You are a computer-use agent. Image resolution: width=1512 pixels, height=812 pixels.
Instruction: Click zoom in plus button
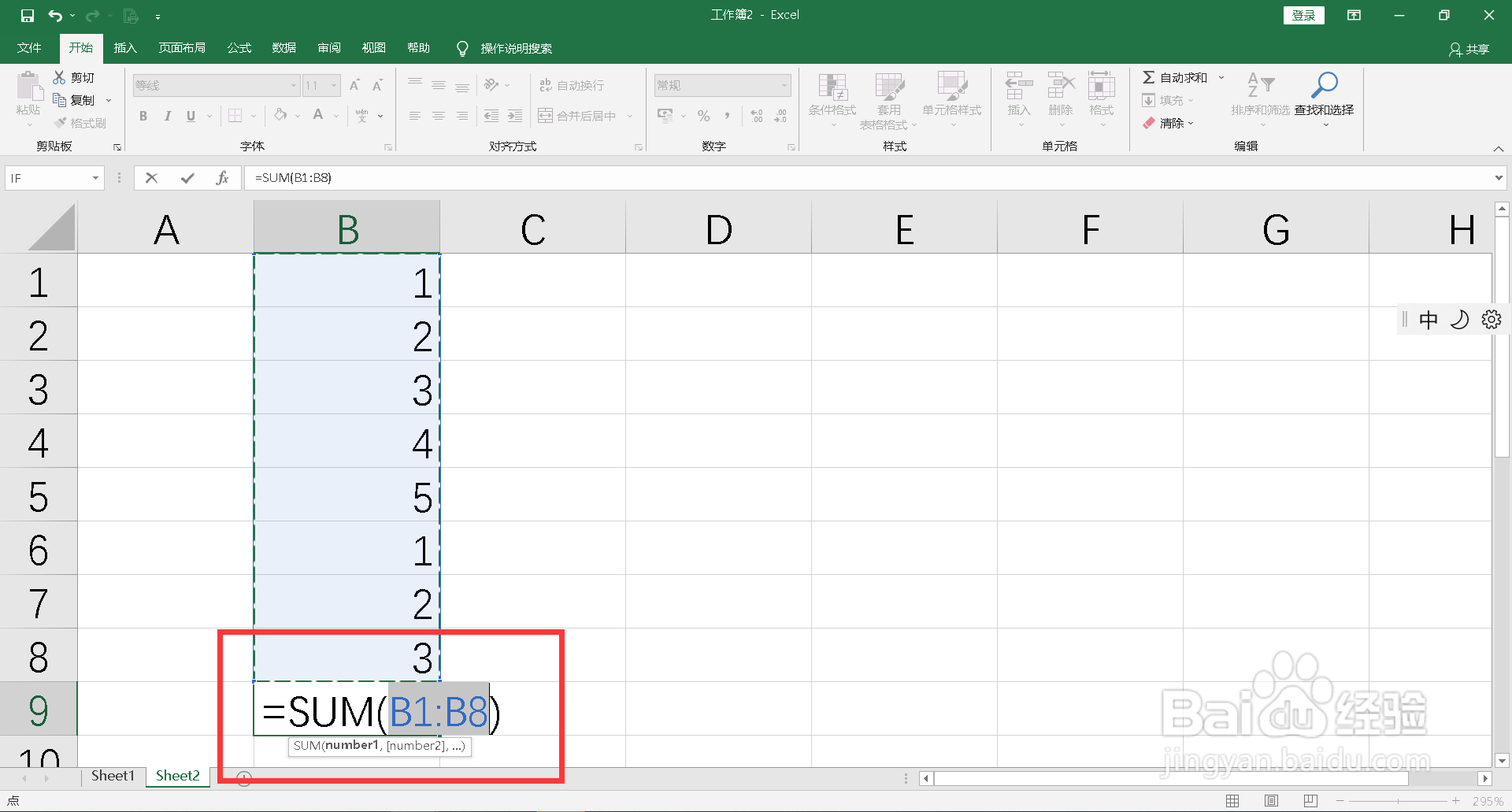1456,801
